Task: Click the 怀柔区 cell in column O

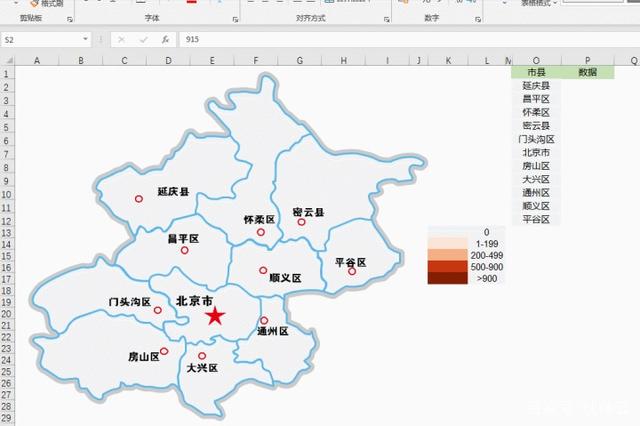Action: pos(536,112)
